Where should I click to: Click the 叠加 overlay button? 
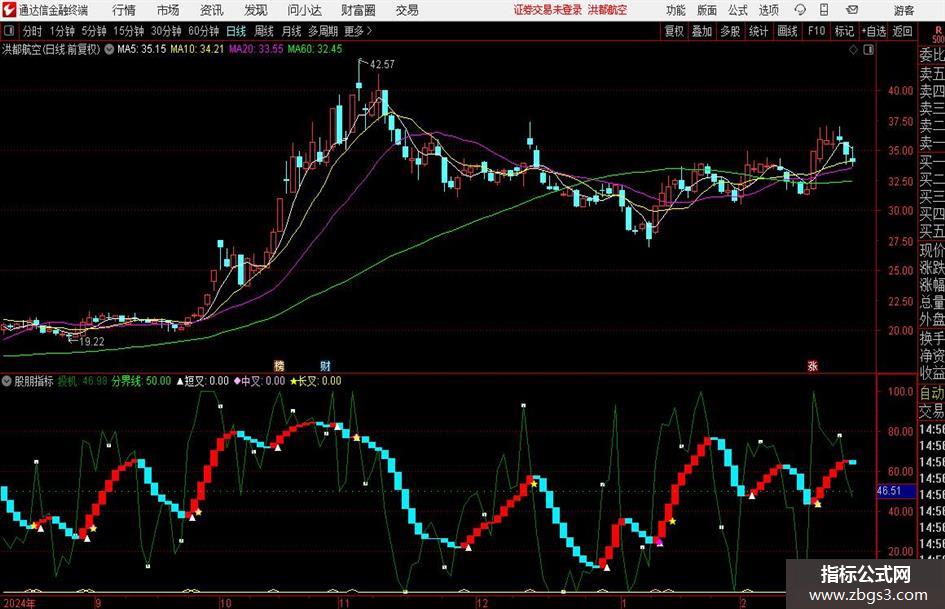pyautogui.click(x=702, y=31)
